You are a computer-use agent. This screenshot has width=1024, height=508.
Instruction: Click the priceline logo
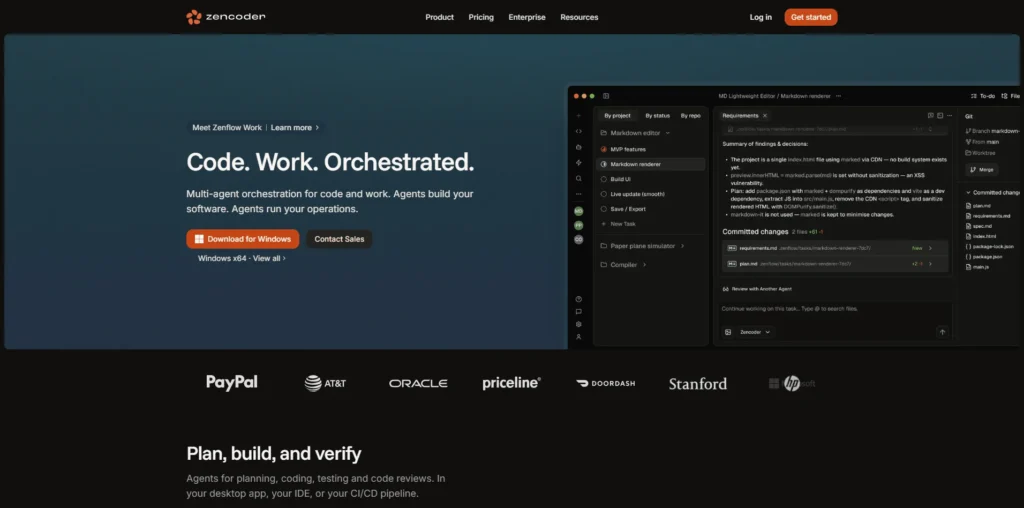coord(511,383)
